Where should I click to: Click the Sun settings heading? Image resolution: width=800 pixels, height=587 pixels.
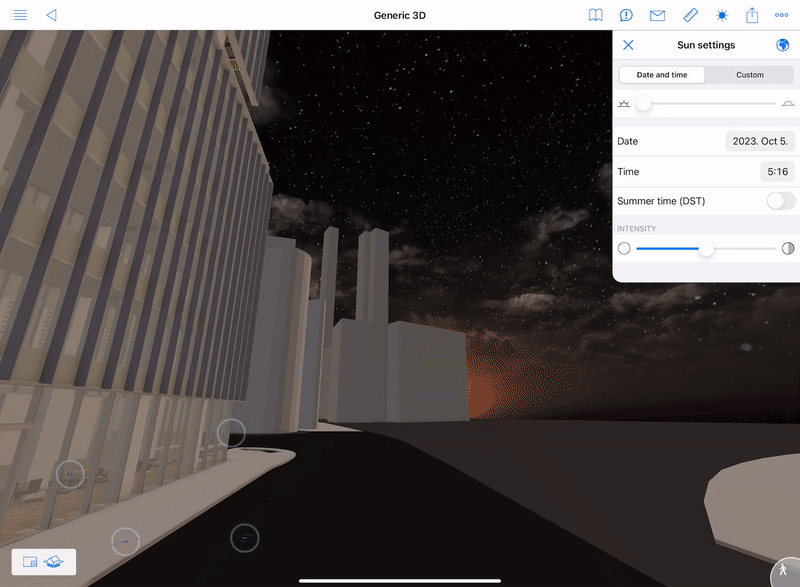(706, 45)
